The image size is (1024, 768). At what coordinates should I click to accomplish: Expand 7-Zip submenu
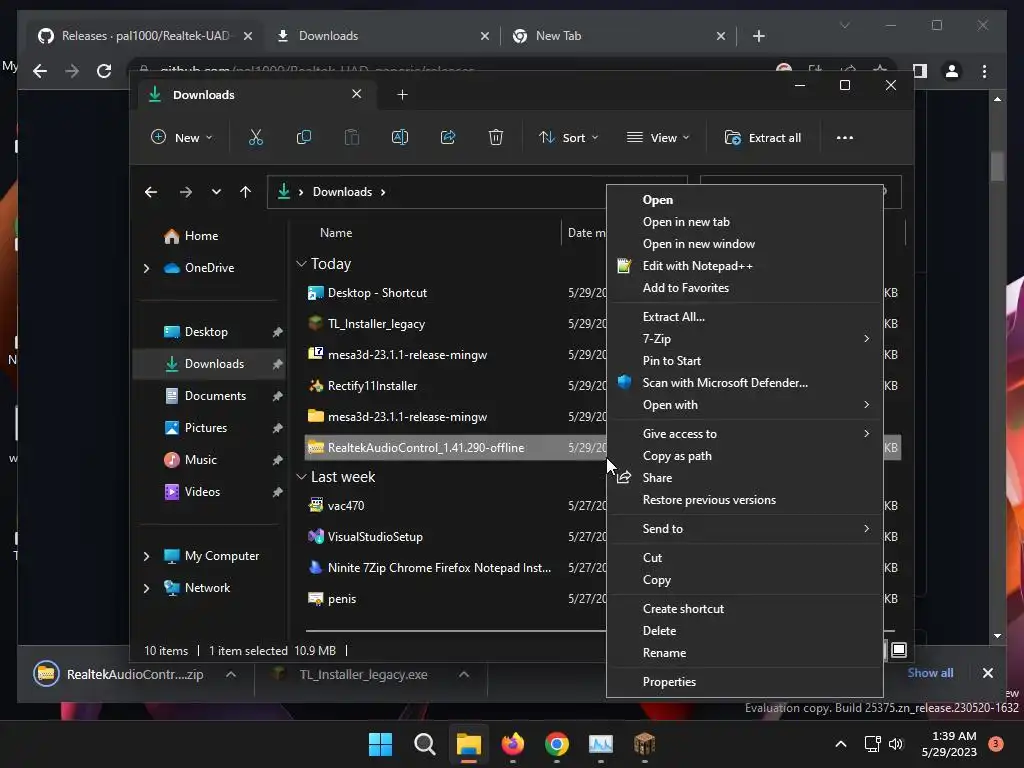(744, 339)
